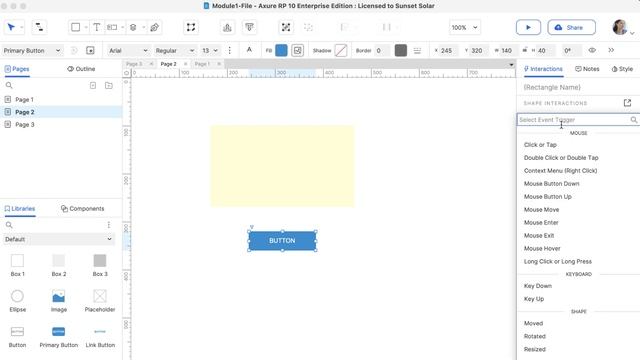Click the blue fill color swatch
The height and width of the screenshot is (360, 640).
[281, 50]
